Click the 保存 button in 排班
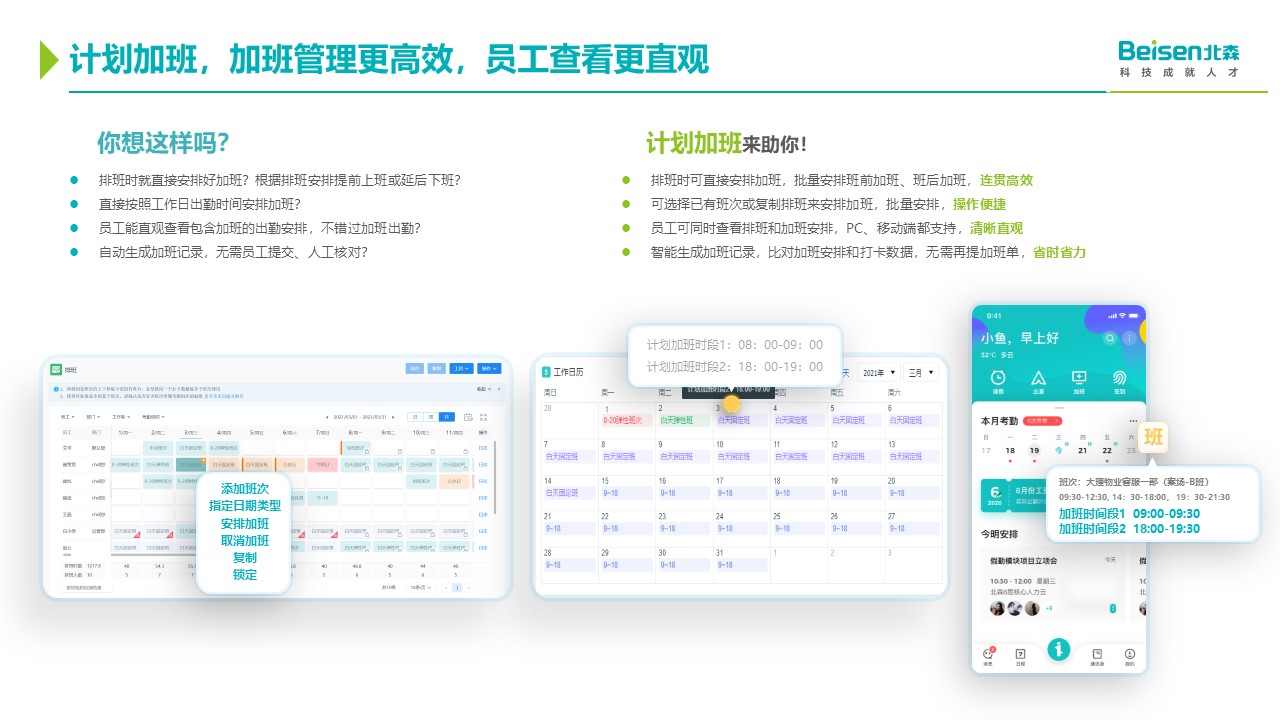1280x720 pixels. point(415,368)
